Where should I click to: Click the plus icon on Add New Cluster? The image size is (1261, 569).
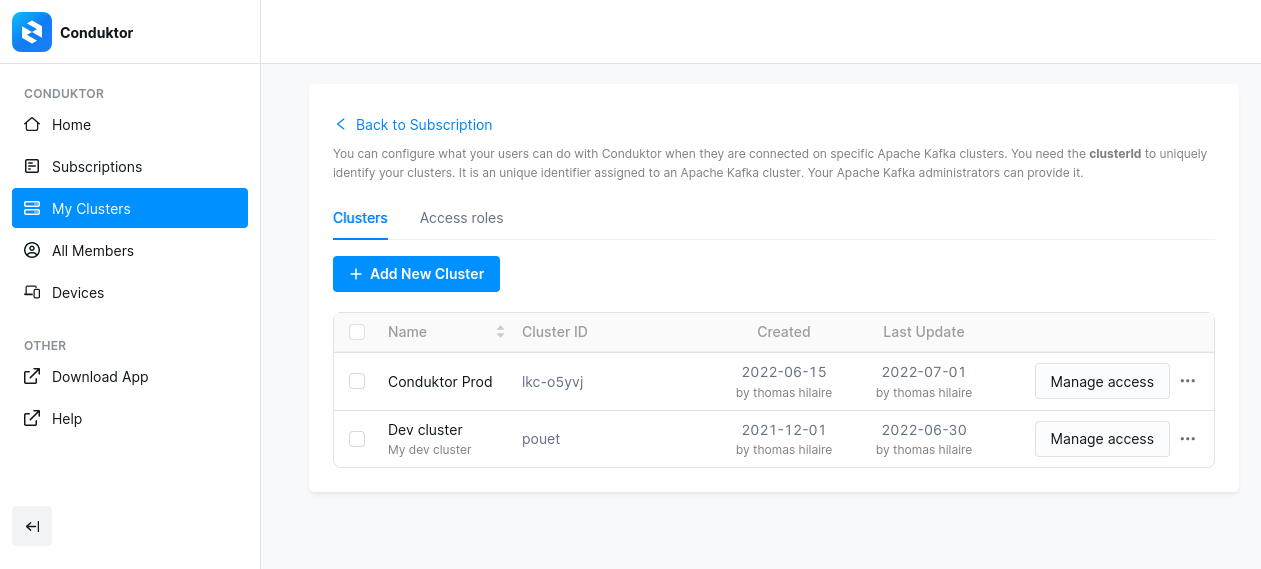[356, 274]
